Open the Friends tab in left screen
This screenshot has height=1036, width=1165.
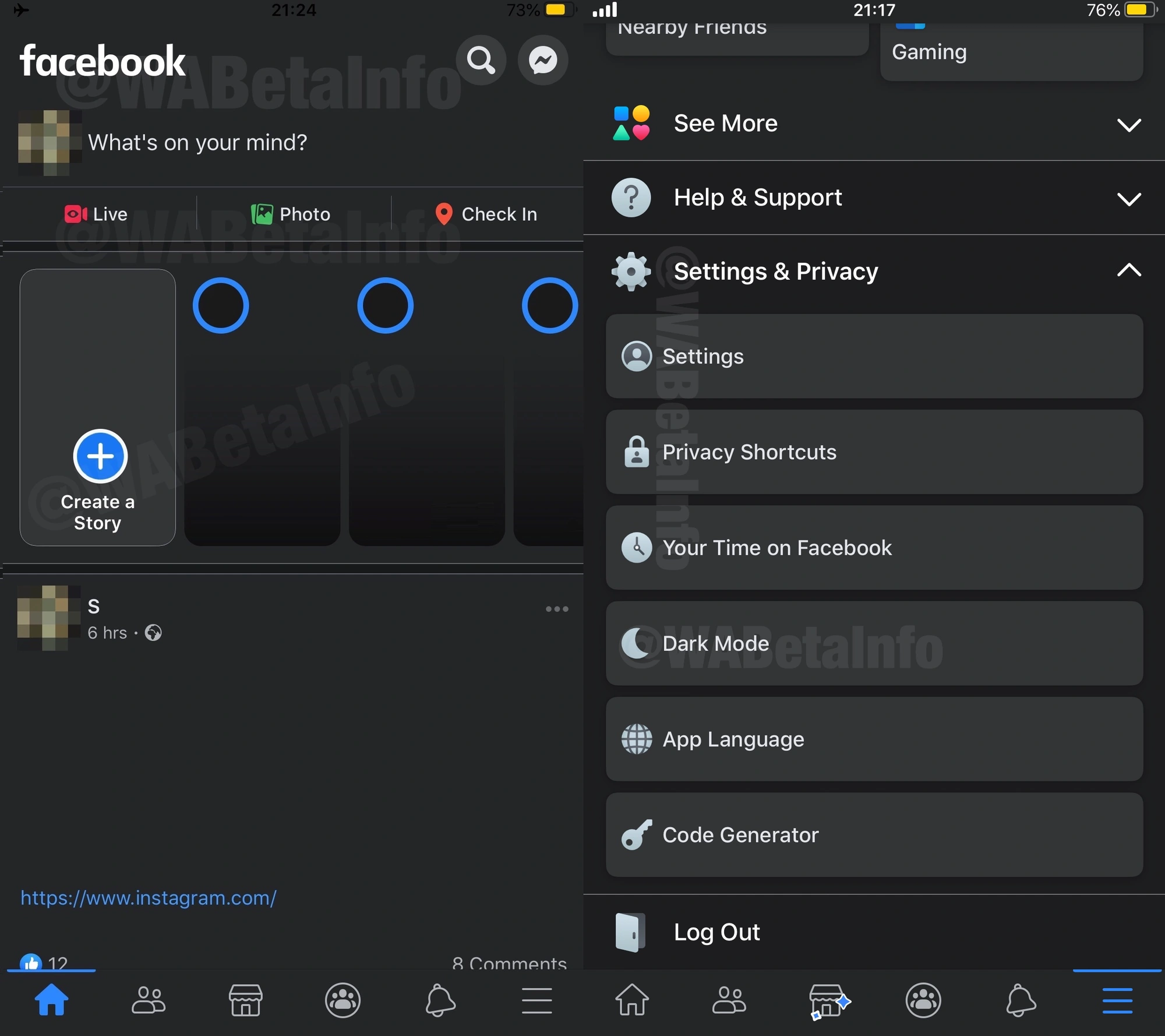click(x=149, y=1000)
